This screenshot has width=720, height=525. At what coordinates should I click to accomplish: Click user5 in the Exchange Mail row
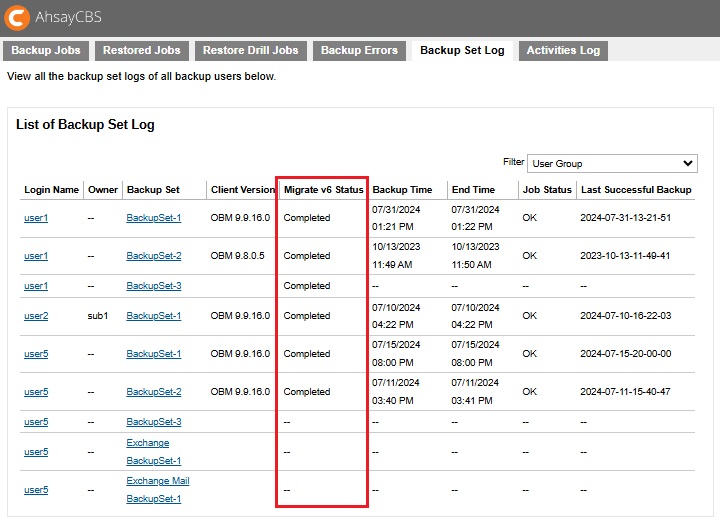pyautogui.click(x=36, y=490)
